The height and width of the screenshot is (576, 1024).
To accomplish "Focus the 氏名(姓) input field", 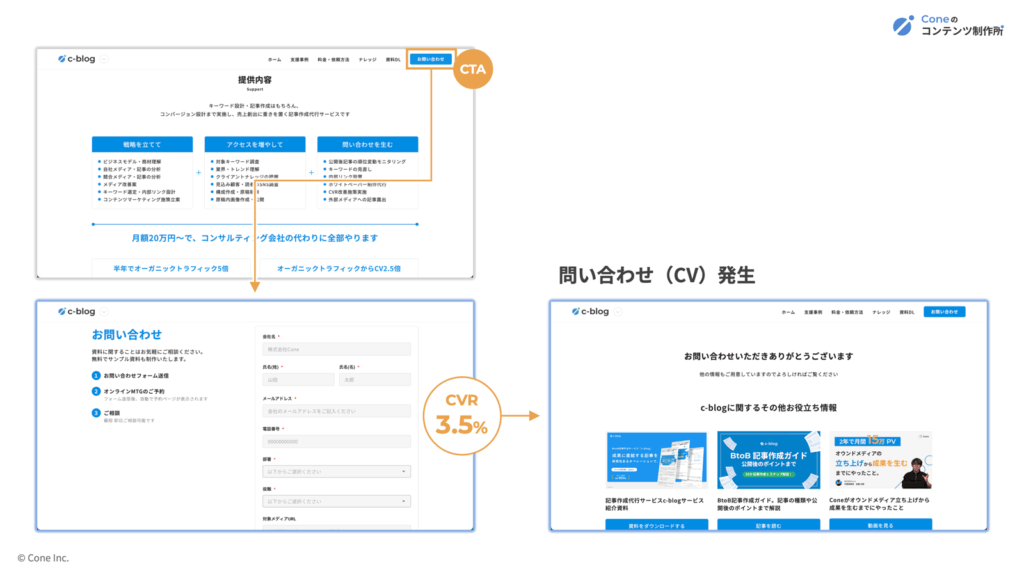I will pos(298,379).
